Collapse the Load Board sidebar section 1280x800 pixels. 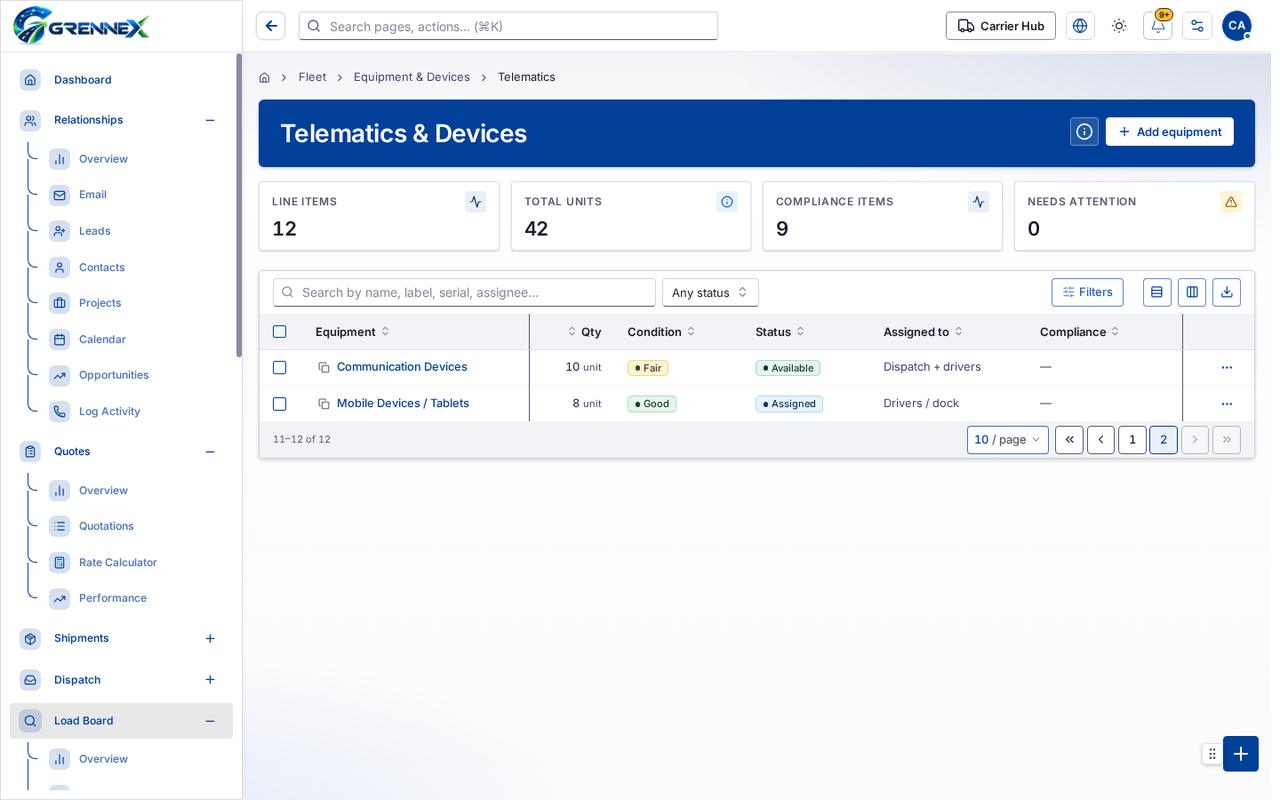point(210,721)
